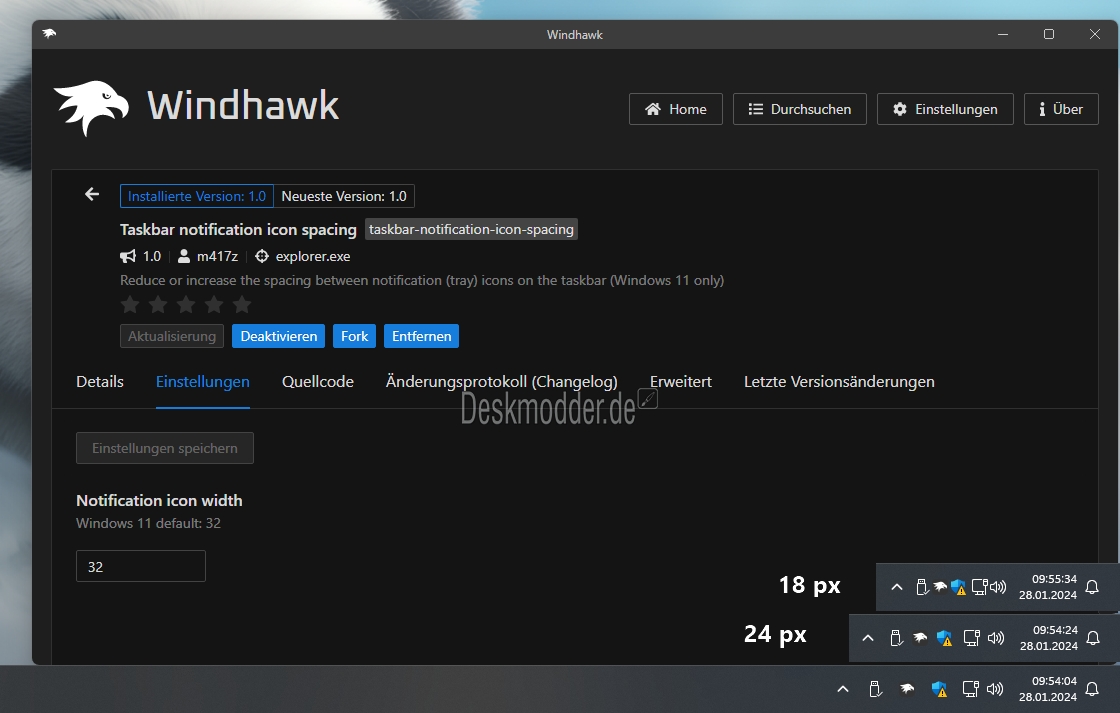This screenshot has width=1120, height=713.
Task: Open the Über info page
Action: pyautogui.click(x=1061, y=109)
